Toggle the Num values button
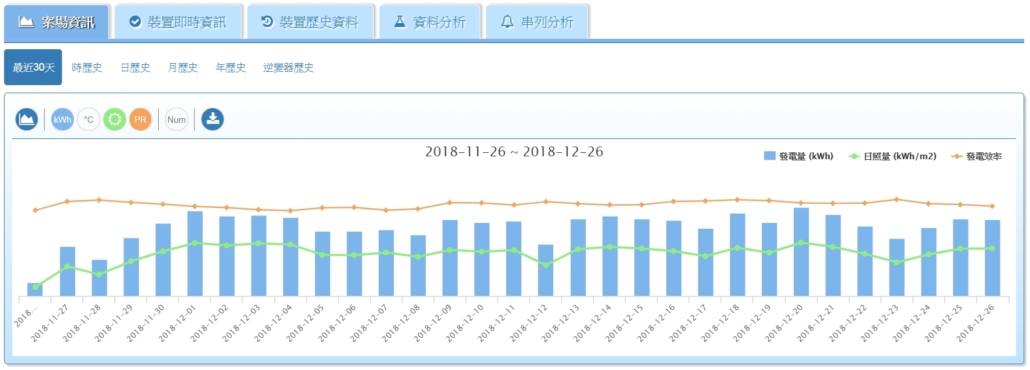 [x=177, y=120]
